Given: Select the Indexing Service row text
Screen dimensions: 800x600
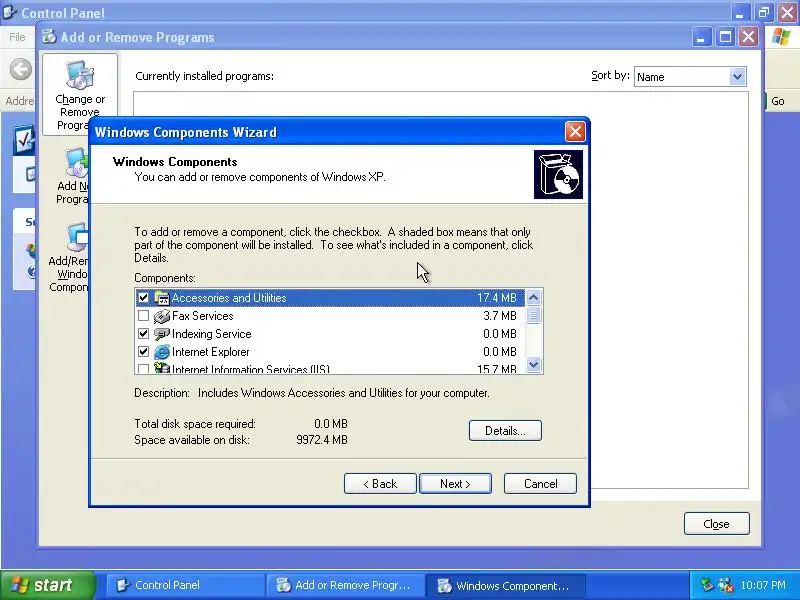Looking at the screenshot, I should (212, 334).
